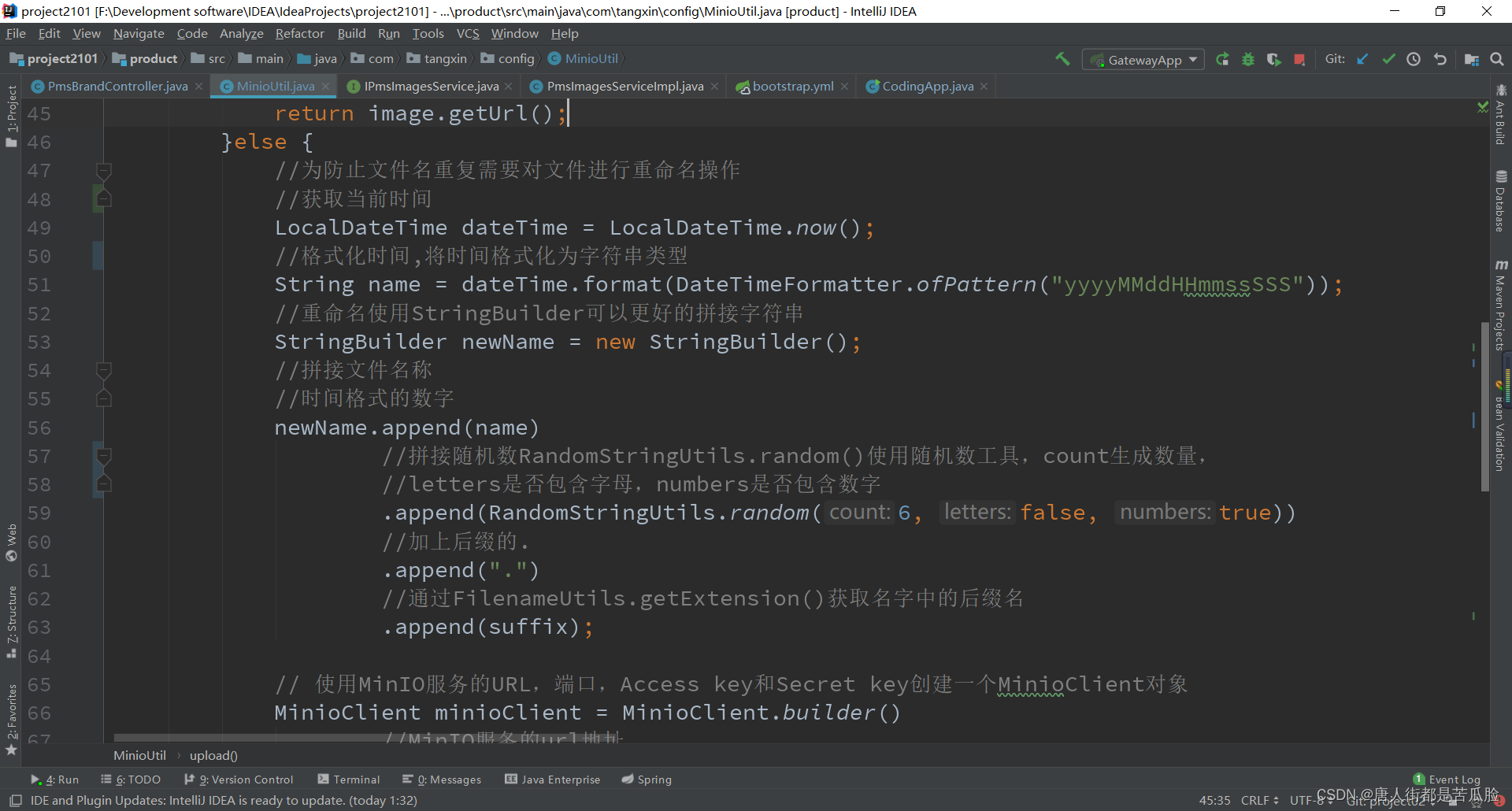1512x811 pixels.
Task: Close the PmsBrandController.java tab
Action: coord(199,87)
